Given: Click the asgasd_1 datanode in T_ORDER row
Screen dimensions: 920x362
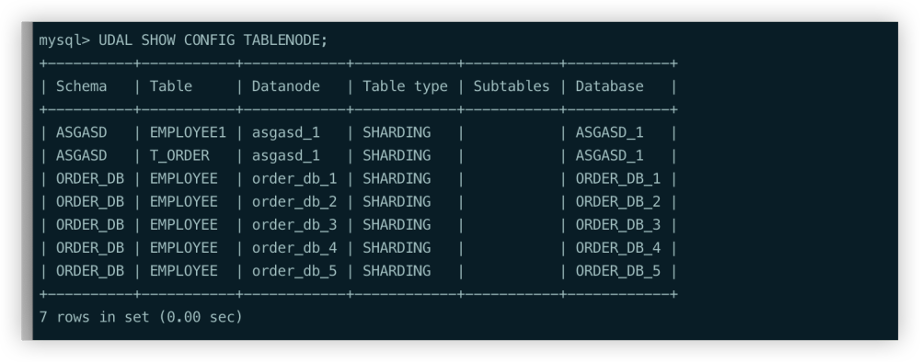Looking at the screenshot, I should pyautogui.click(x=286, y=155).
